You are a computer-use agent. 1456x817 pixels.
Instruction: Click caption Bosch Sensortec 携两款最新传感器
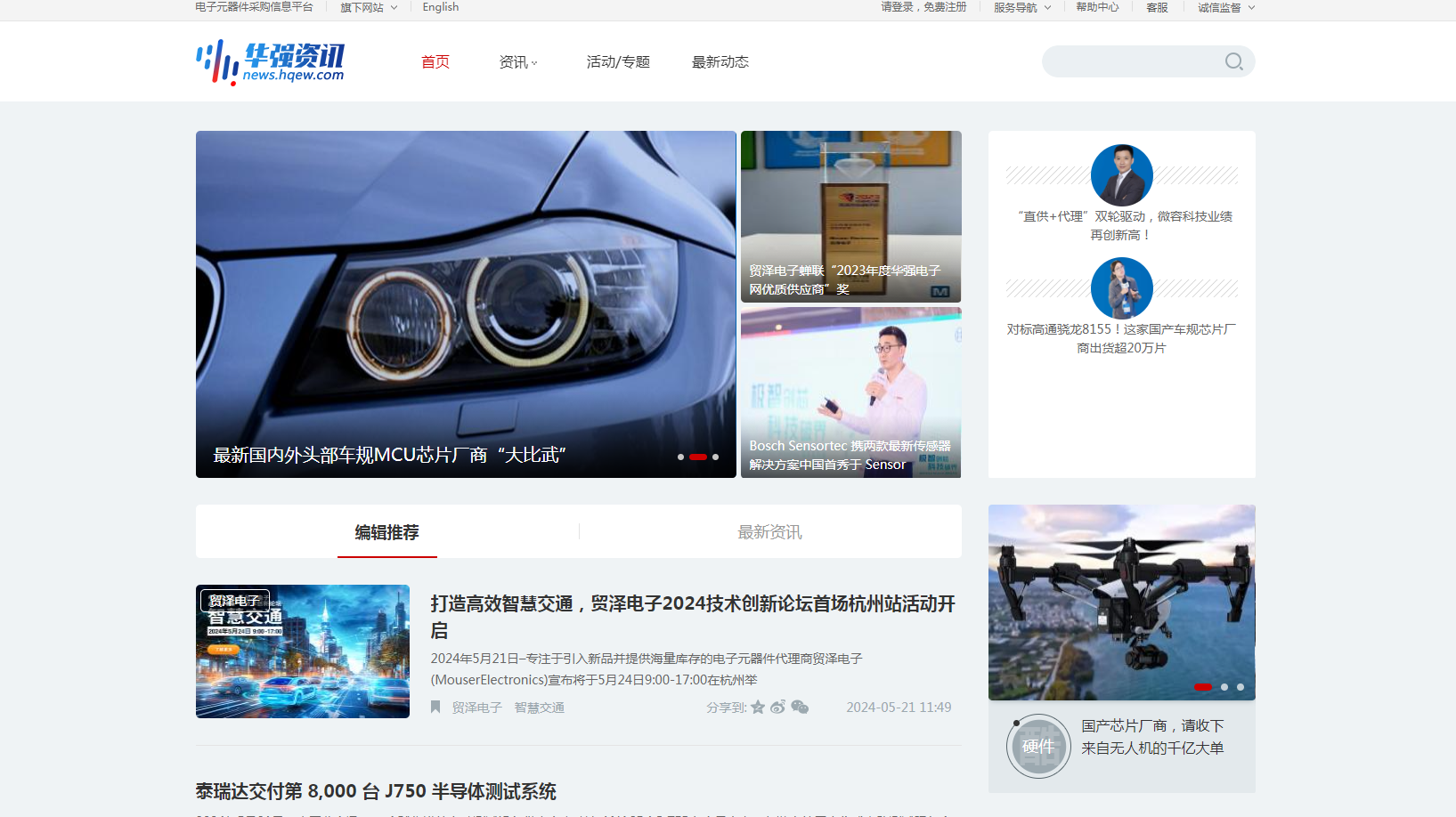[850, 455]
